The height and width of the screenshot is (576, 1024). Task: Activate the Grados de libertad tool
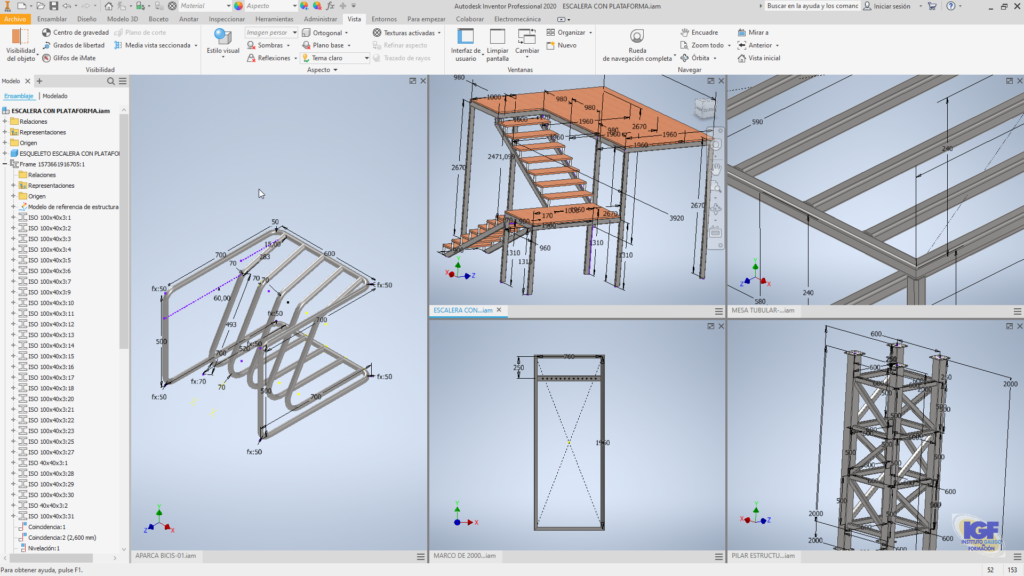click(48, 45)
